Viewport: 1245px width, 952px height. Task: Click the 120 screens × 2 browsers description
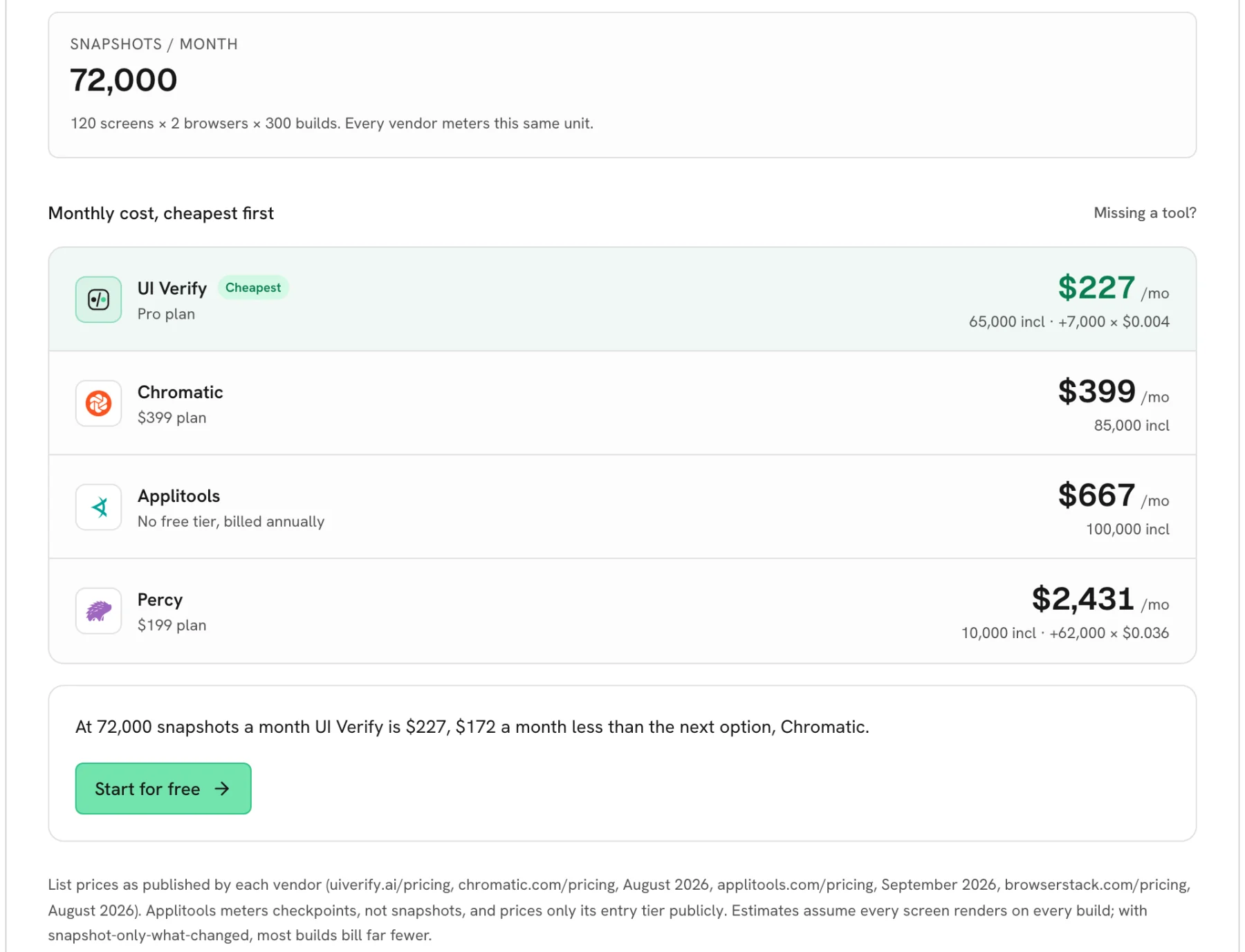[x=332, y=123]
